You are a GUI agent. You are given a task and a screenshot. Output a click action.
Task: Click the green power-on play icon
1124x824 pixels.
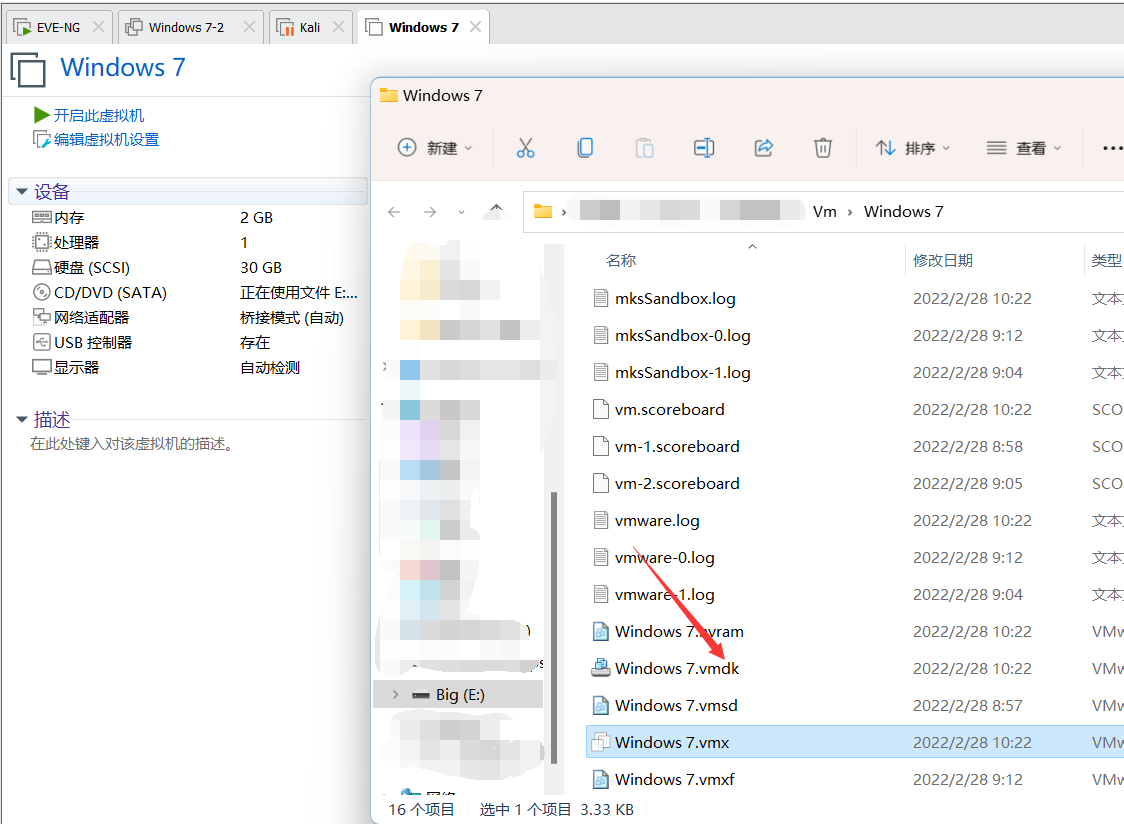pos(41,115)
